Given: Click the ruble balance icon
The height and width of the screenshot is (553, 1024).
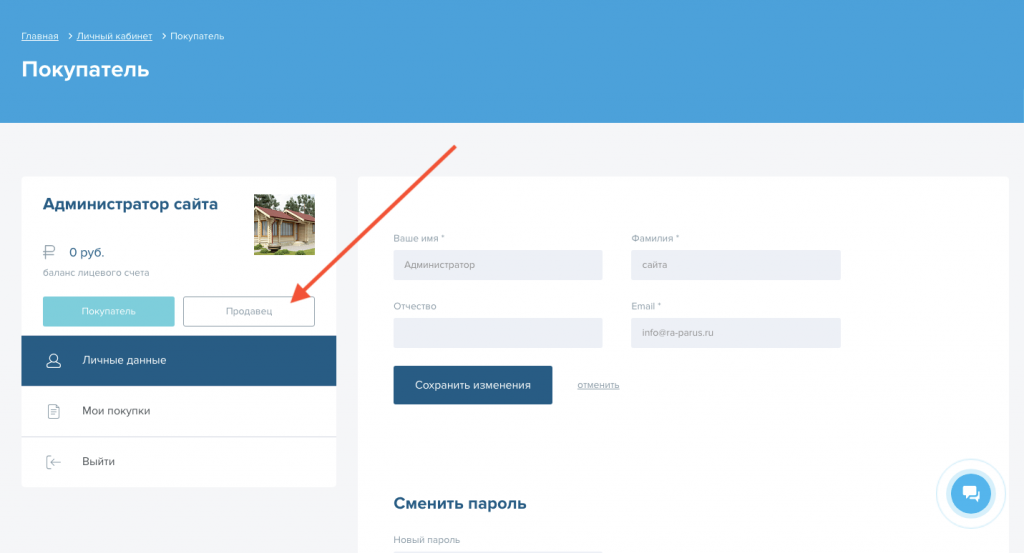Looking at the screenshot, I should click(49, 252).
